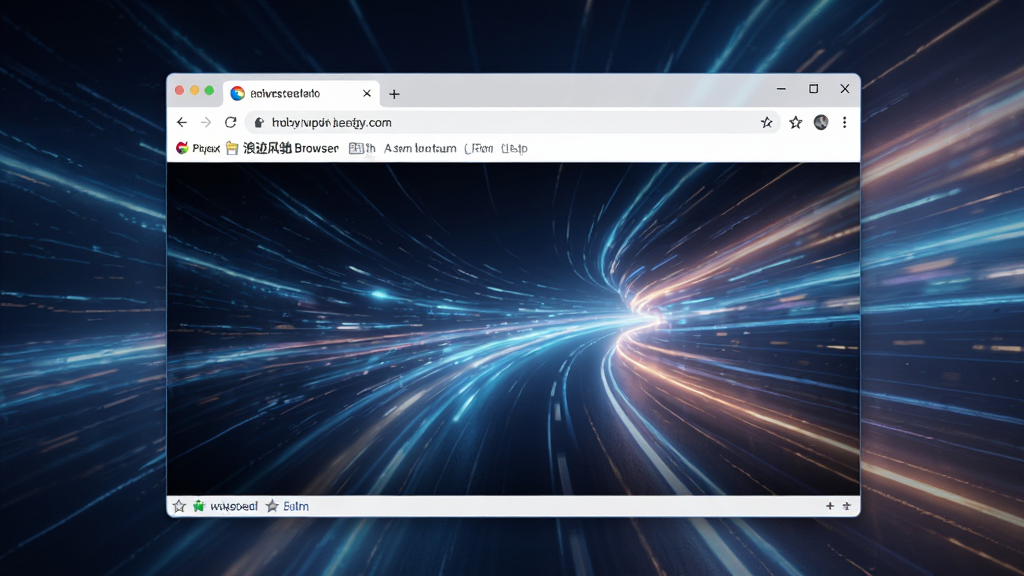The height and width of the screenshot is (576, 1024).
Task: Click the plus icon in bottom bar
Action: pyautogui.click(x=830, y=506)
